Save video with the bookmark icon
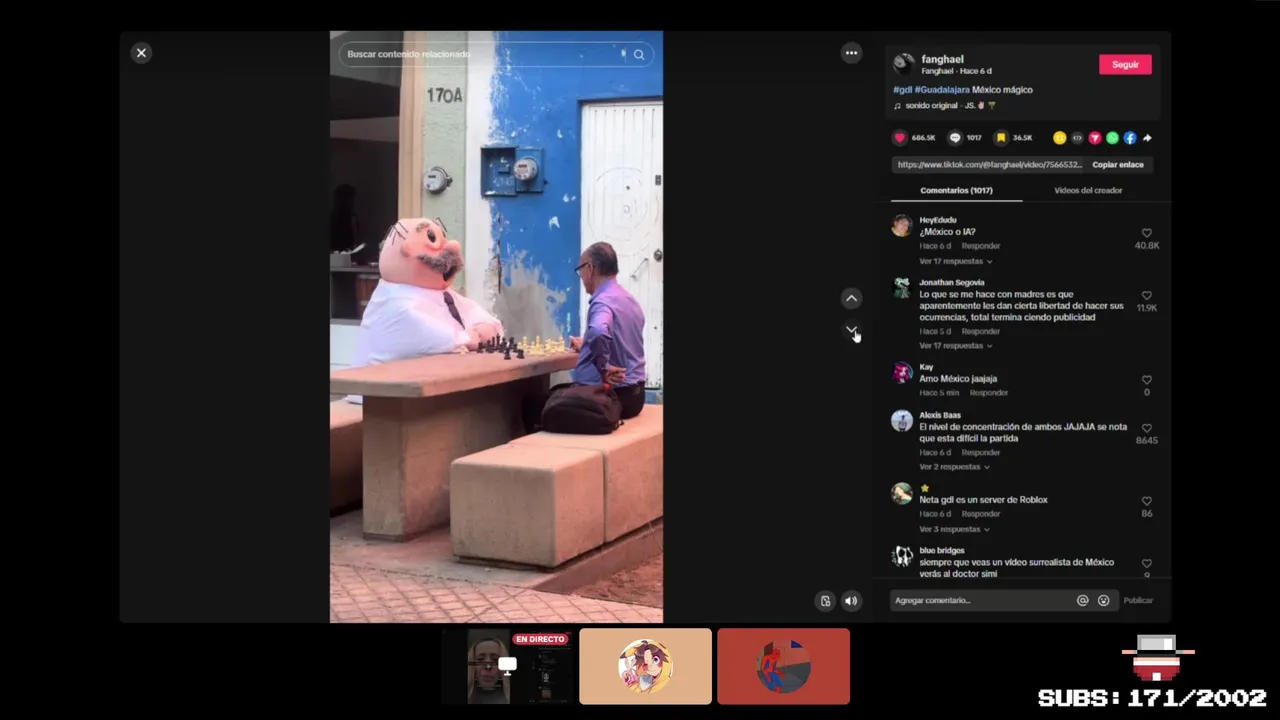 tap(1001, 138)
